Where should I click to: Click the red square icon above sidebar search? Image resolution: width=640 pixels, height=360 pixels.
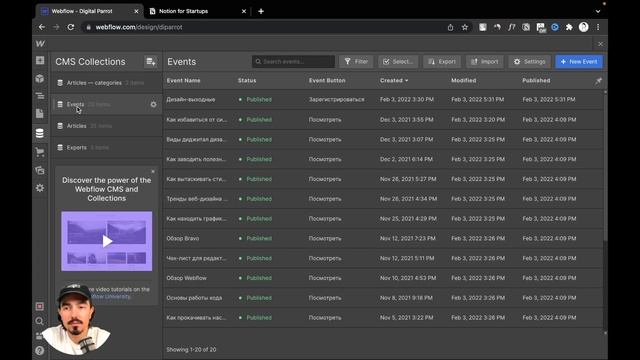tap(40, 306)
